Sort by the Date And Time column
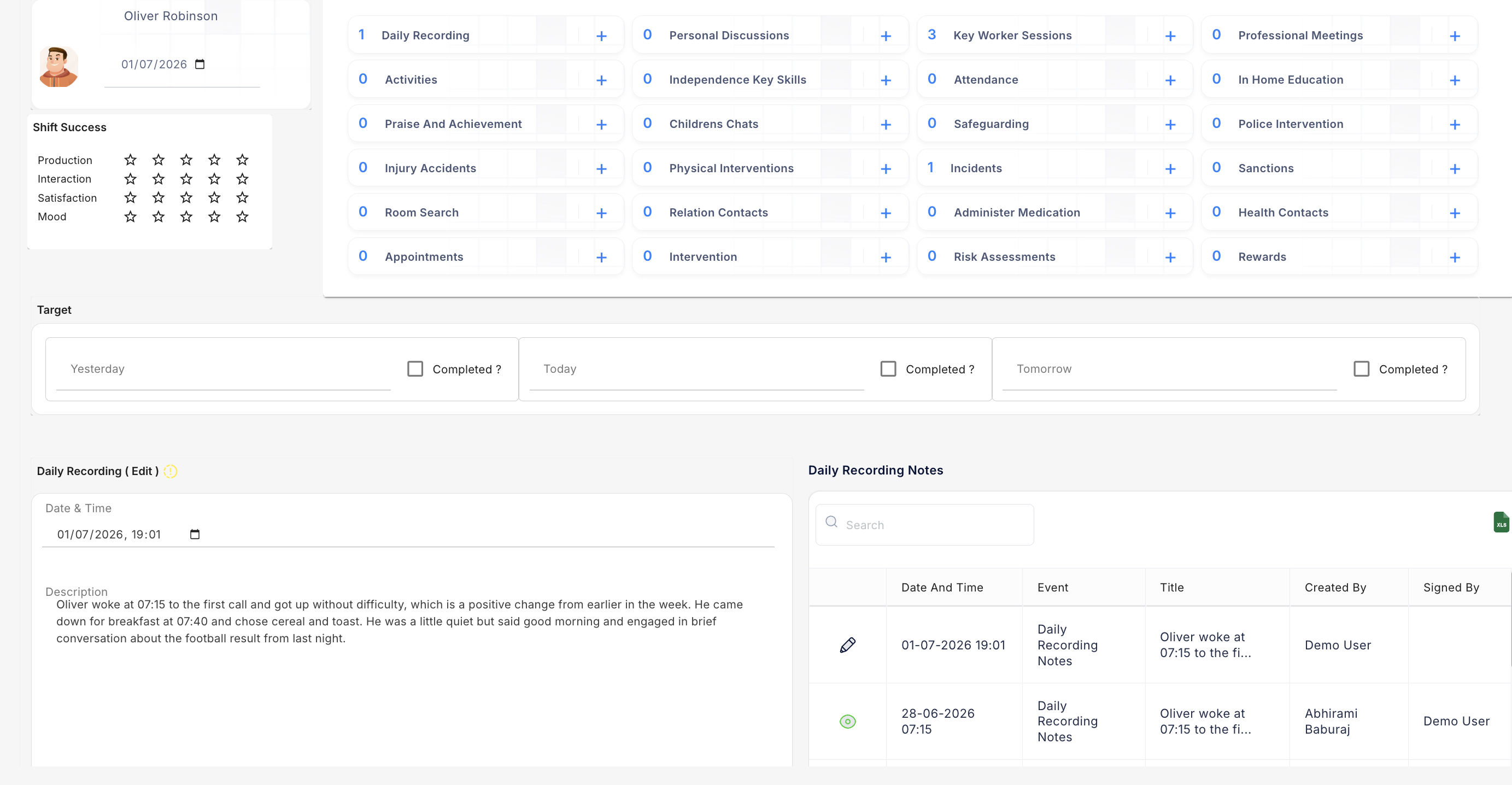This screenshot has width=1512, height=785. (x=941, y=587)
